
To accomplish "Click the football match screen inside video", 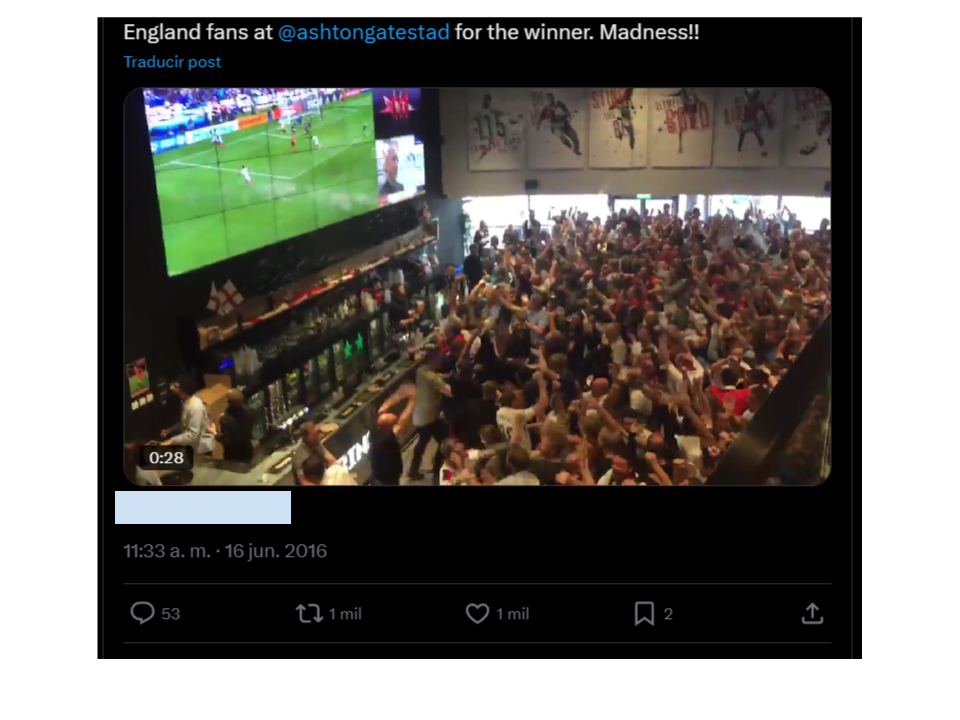I will point(264,178).
